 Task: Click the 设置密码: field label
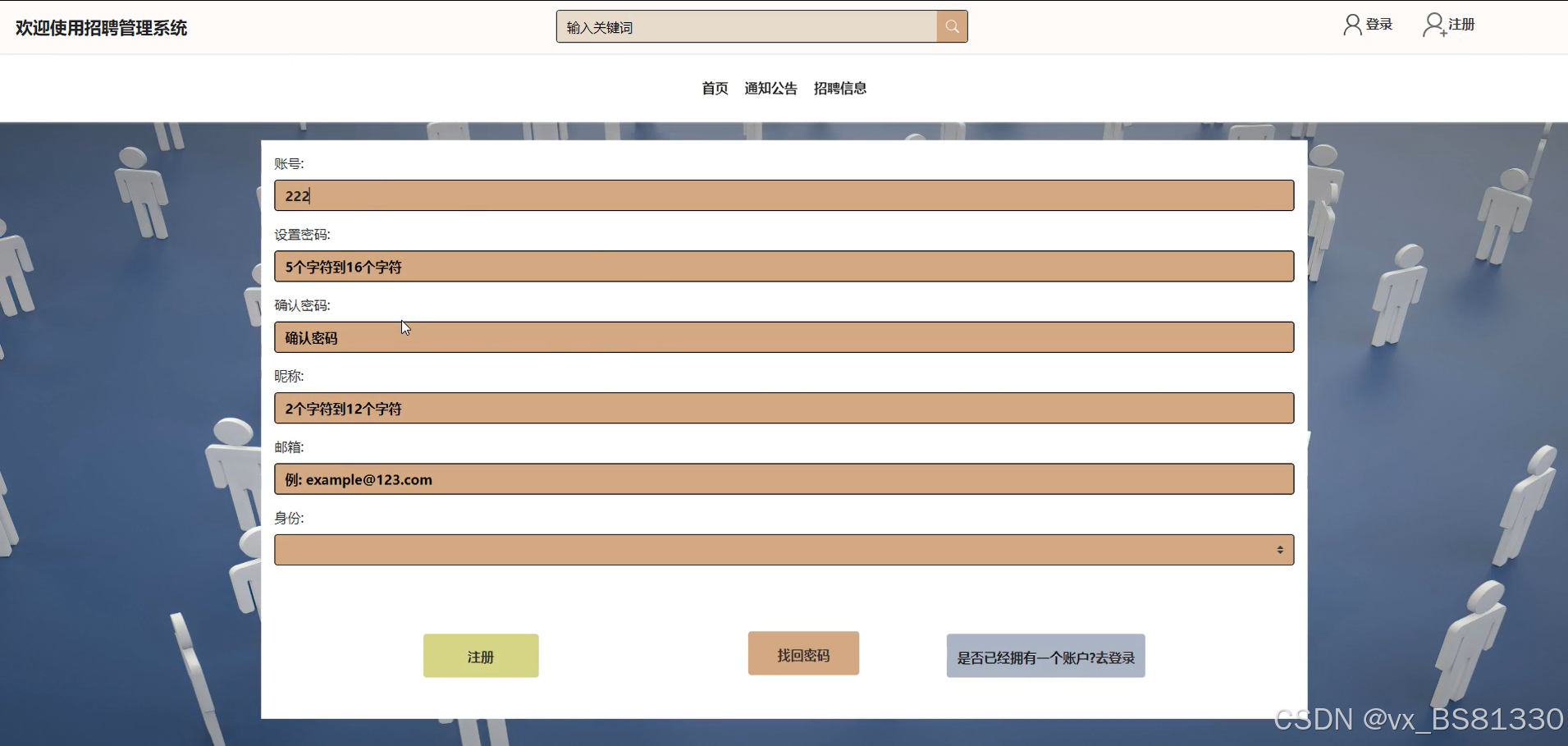(x=302, y=234)
